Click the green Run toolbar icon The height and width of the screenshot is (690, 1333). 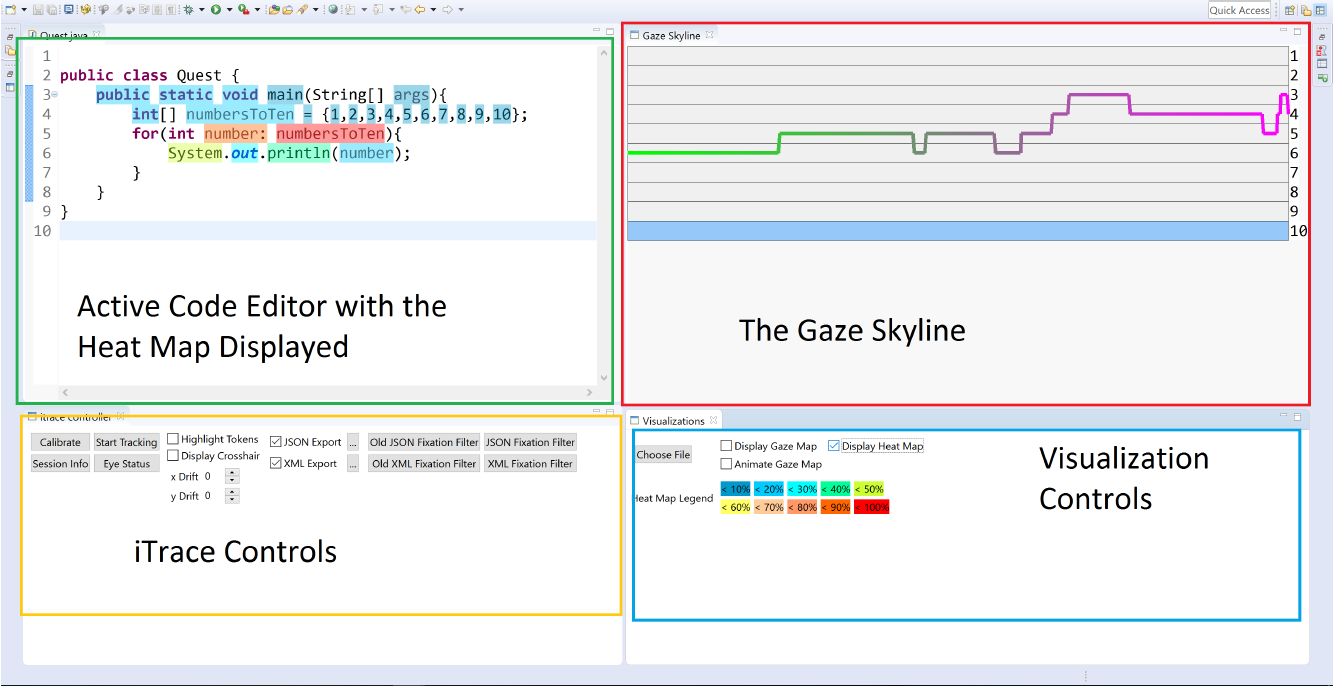[215, 10]
